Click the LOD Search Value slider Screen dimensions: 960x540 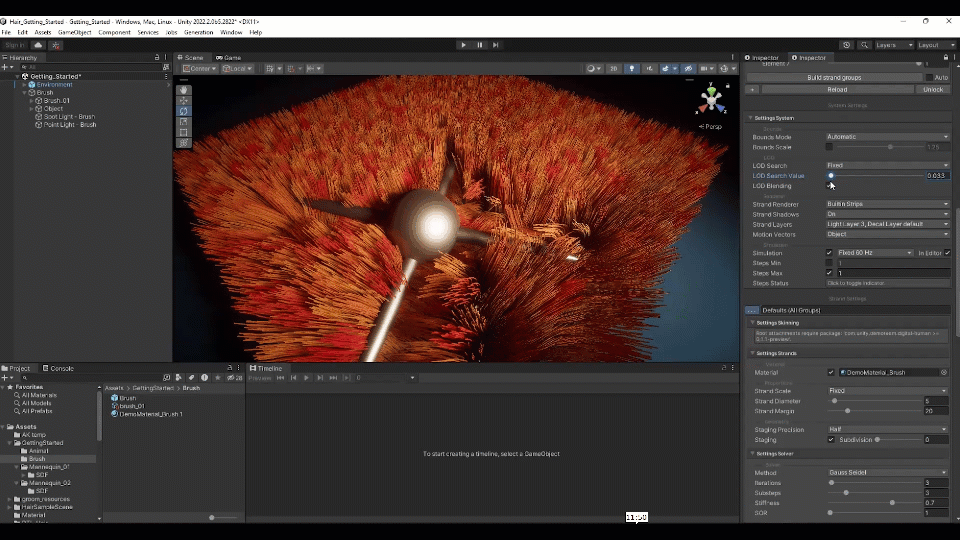875,176
